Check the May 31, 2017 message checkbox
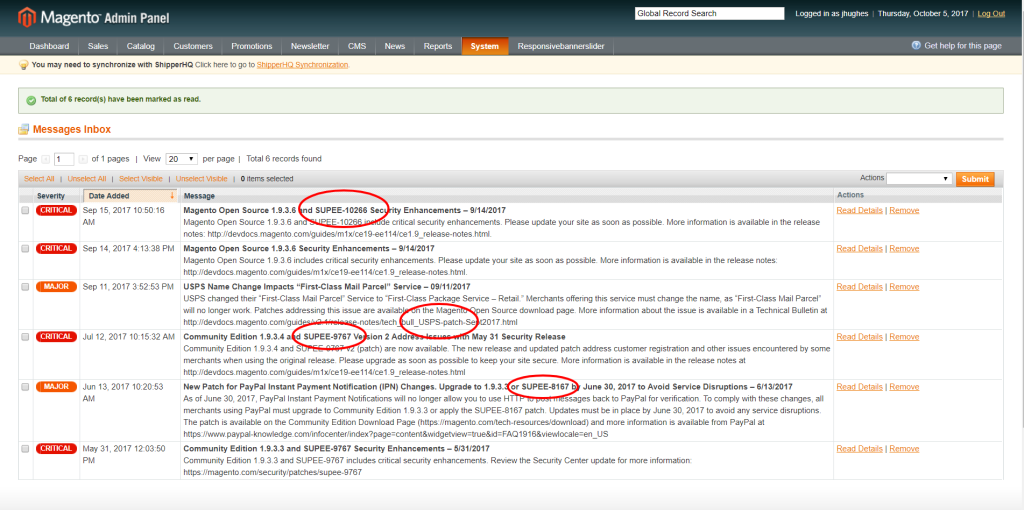1024x510 pixels. (25, 449)
